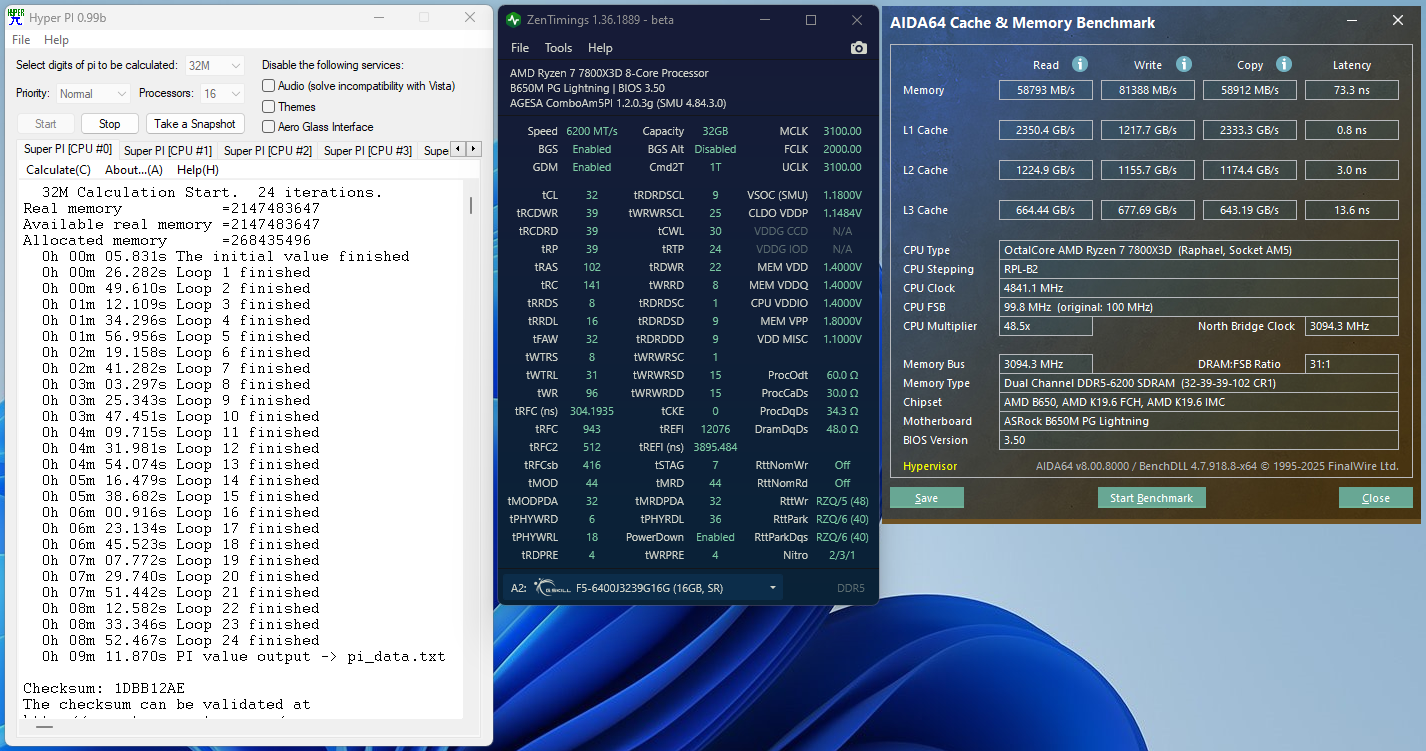Click the Memory Read info icon
The width and height of the screenshot is (1426, 751).
1079,64
